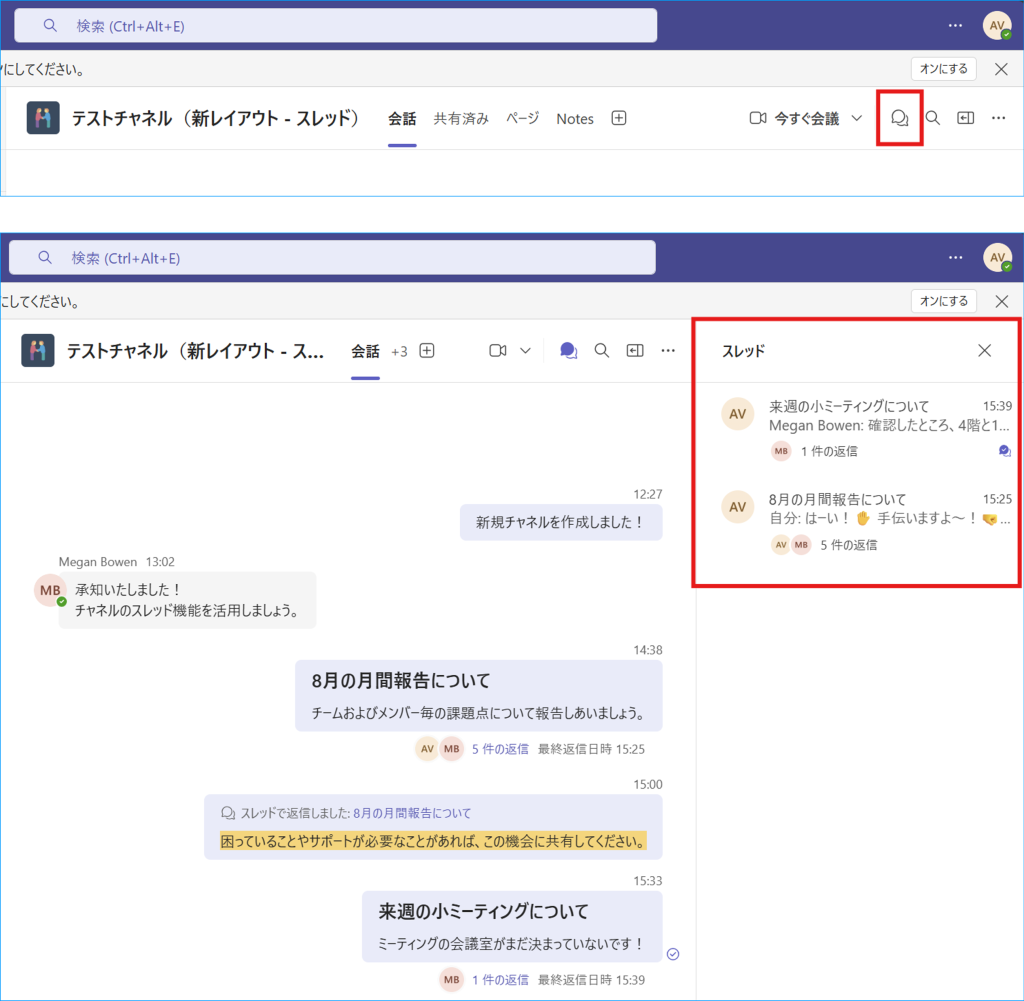The width and height of the screenshot is (1024, 1001).
Task: Click スレッド panel title
Action: coord(743,351)
